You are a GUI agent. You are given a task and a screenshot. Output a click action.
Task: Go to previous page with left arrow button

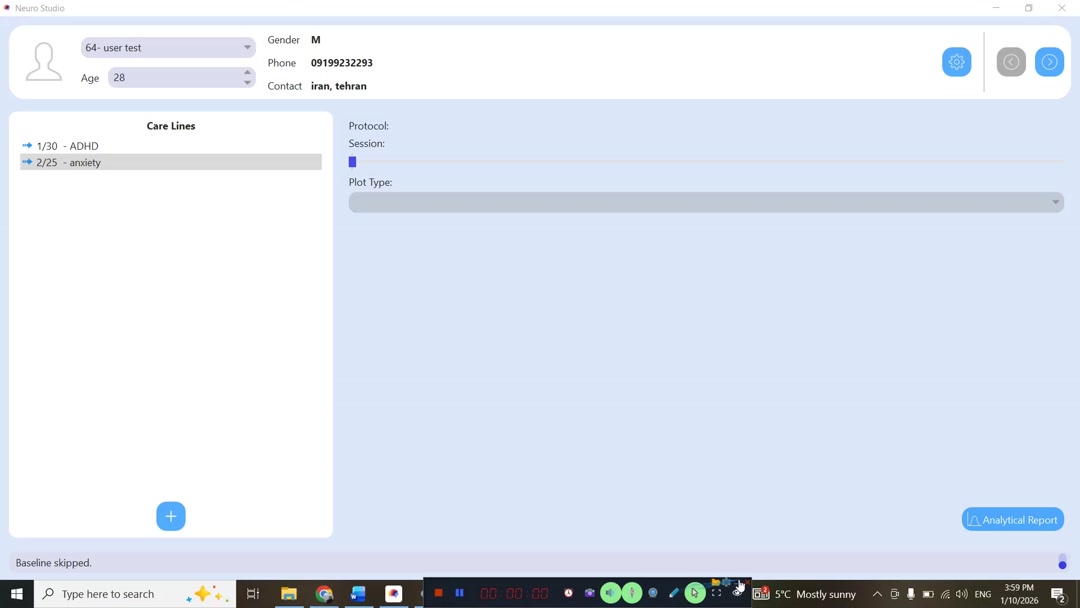[x=1010, y=62]
